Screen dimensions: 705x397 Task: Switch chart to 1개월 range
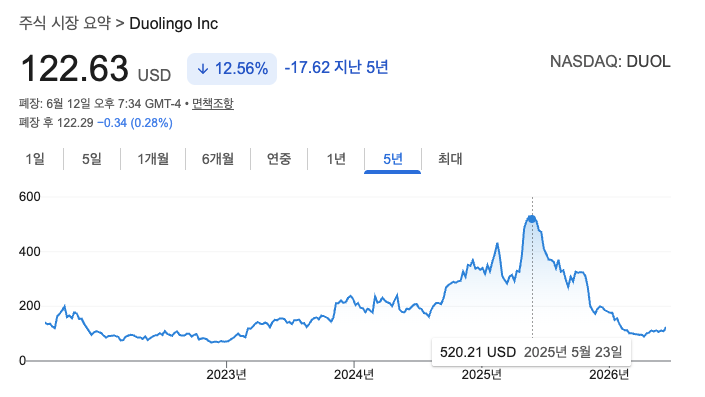click(x=153, y=159)
